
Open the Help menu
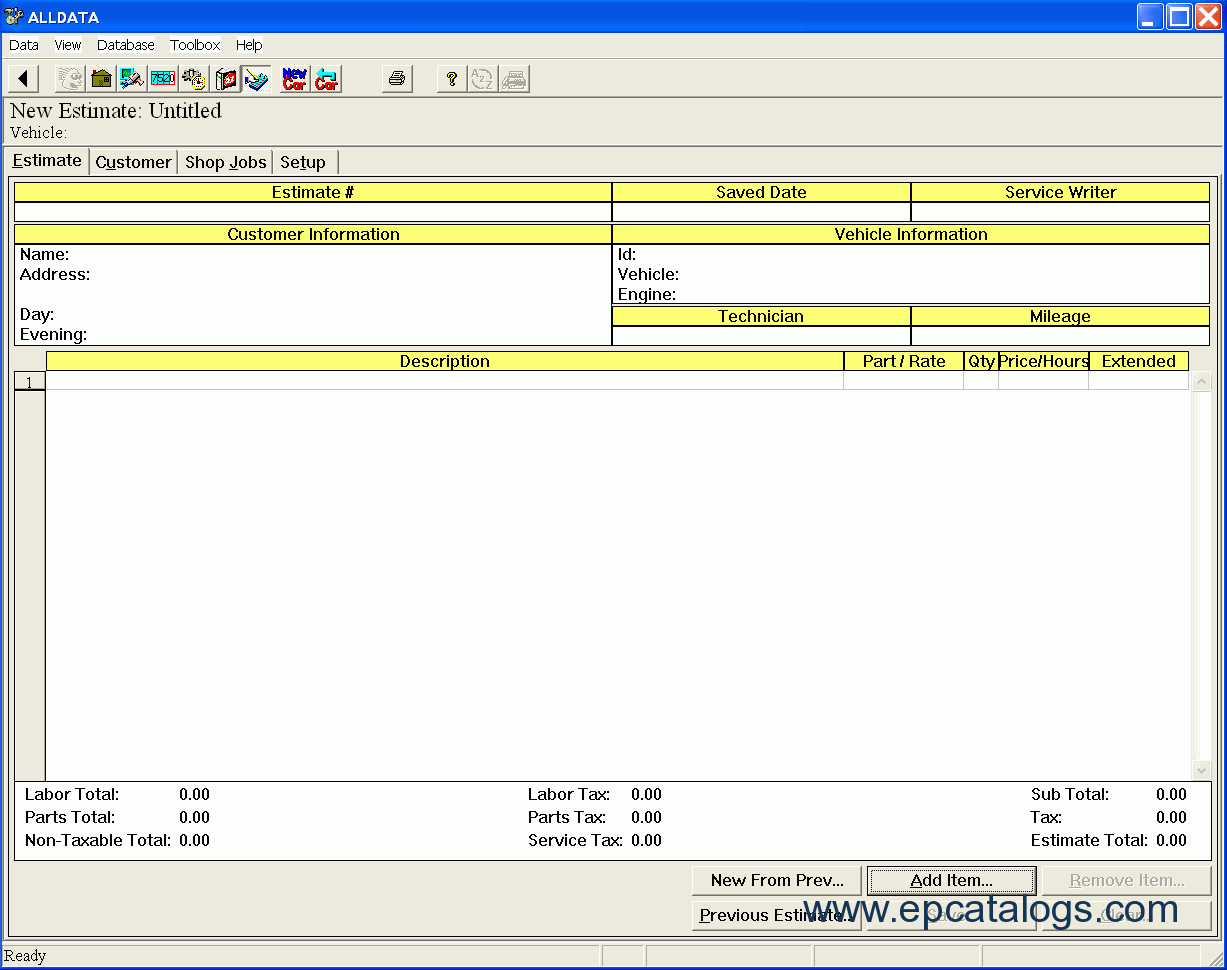249,45
